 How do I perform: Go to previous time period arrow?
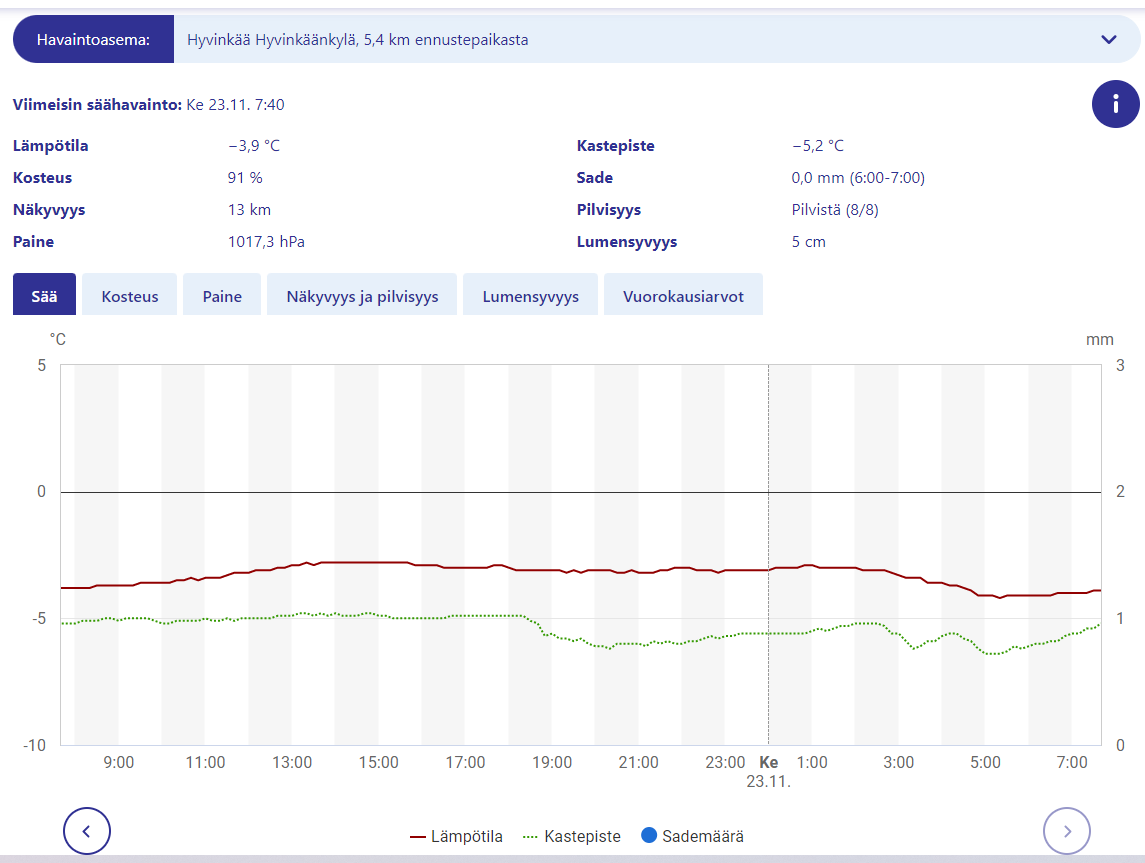click(x=87, y=830)
